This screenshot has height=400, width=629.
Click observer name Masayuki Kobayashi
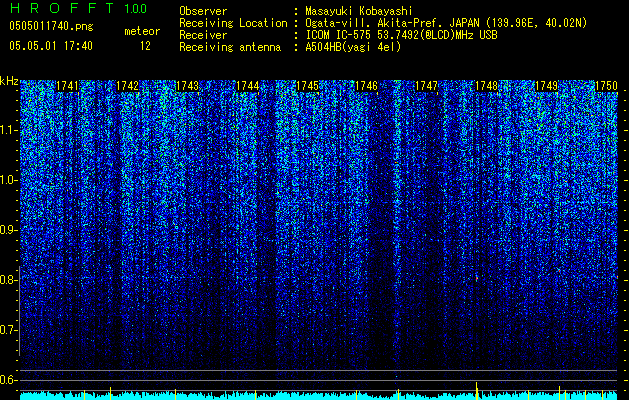click(359, 11)
